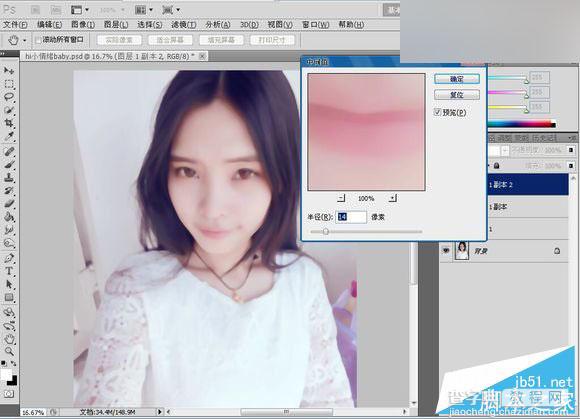
Task: Click 实际像素 button
Action: point(119,40)
